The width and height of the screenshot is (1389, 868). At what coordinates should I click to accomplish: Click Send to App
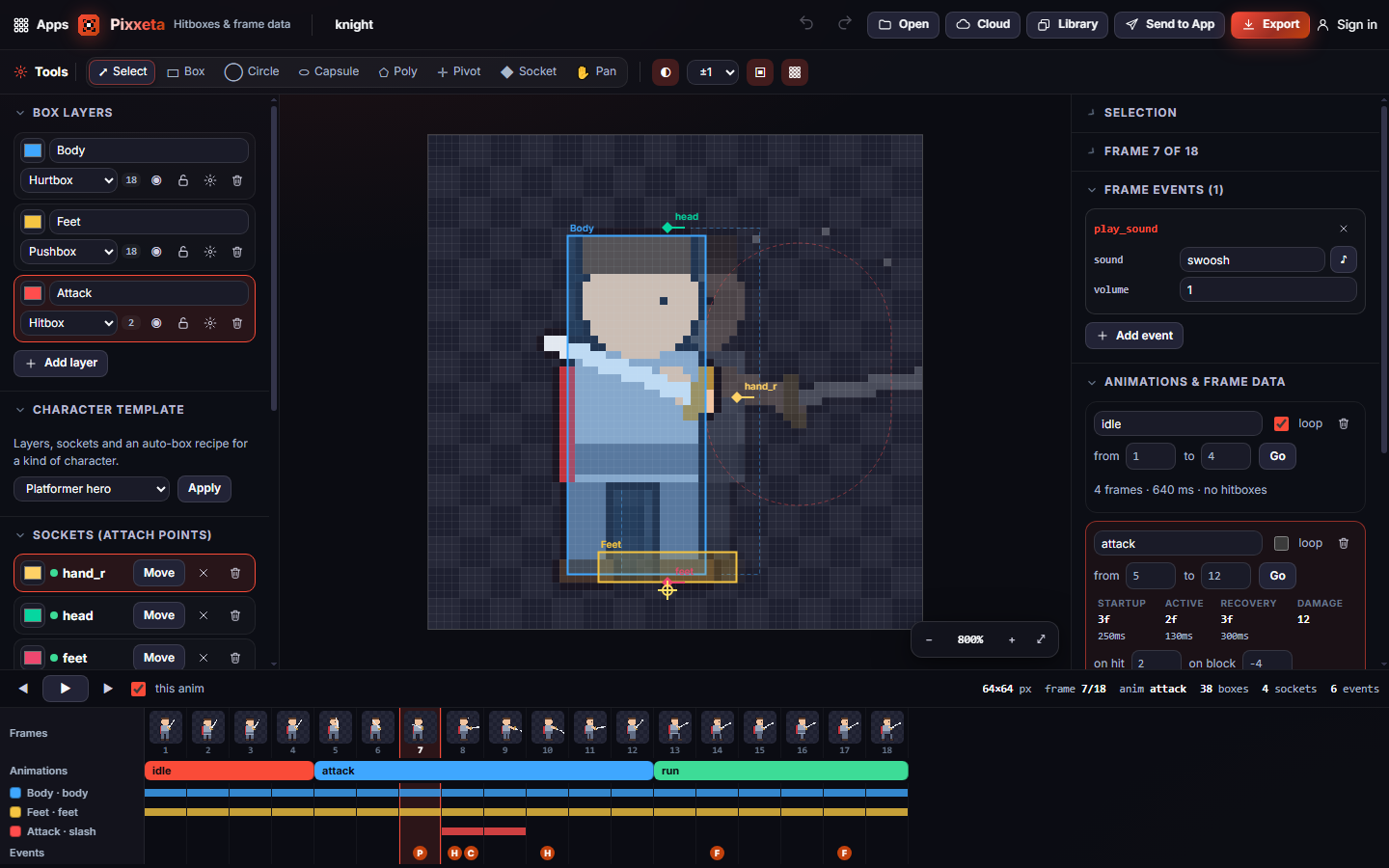click(1170, 24)
